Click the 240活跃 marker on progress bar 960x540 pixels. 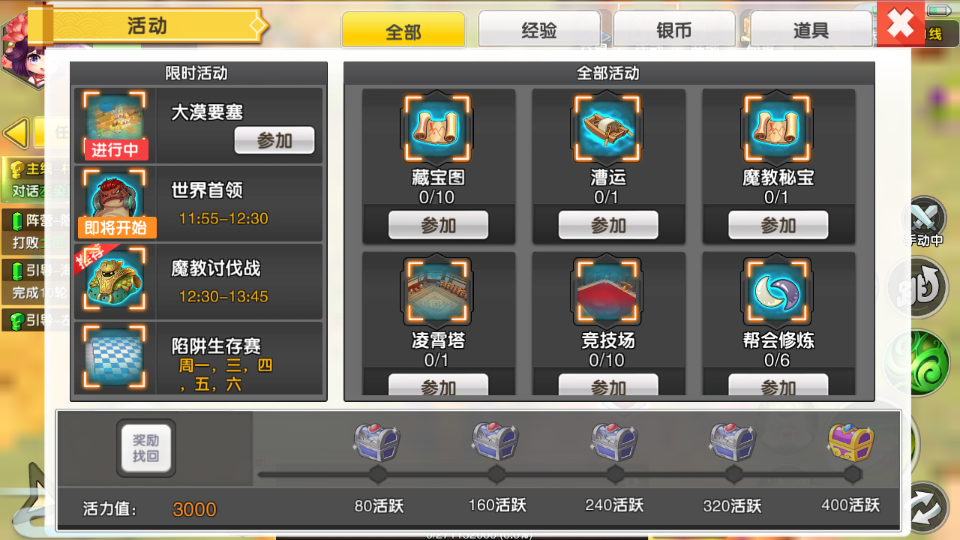point(615,474)
